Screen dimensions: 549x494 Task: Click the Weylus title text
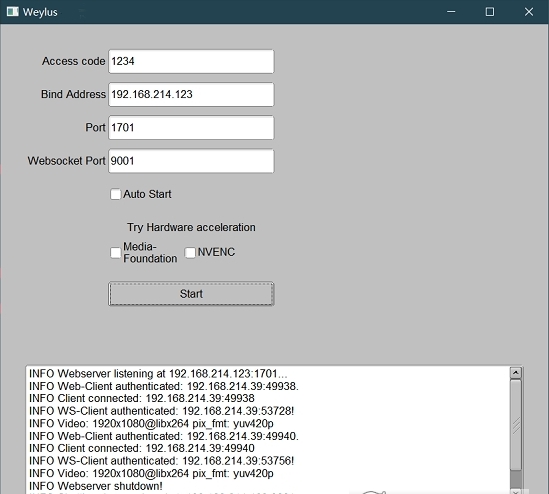tap(40, 12)
